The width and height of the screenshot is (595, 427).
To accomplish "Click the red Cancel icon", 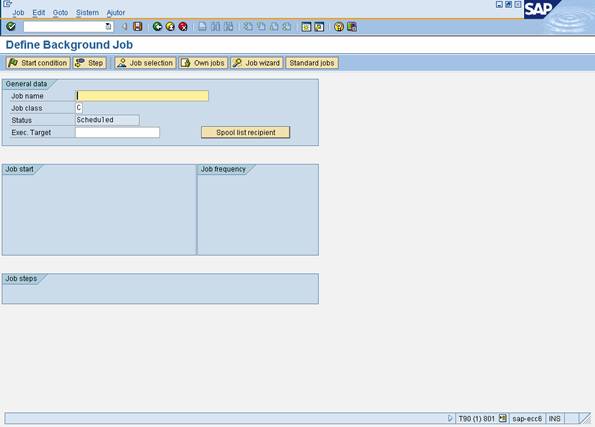I will [183, 27].
